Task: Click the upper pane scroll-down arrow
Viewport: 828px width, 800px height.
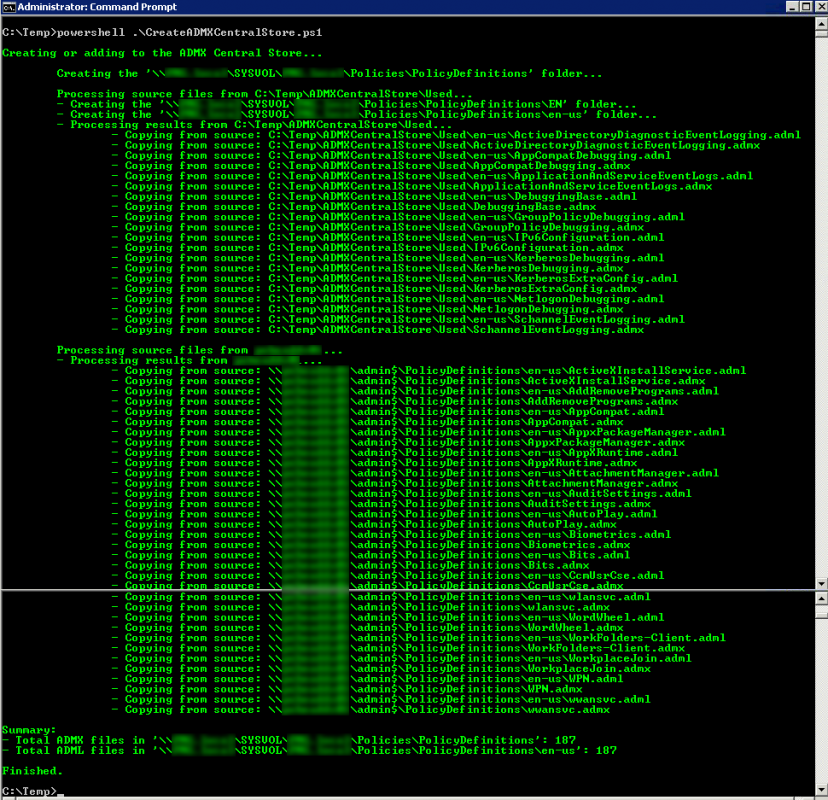Action: 821,583
